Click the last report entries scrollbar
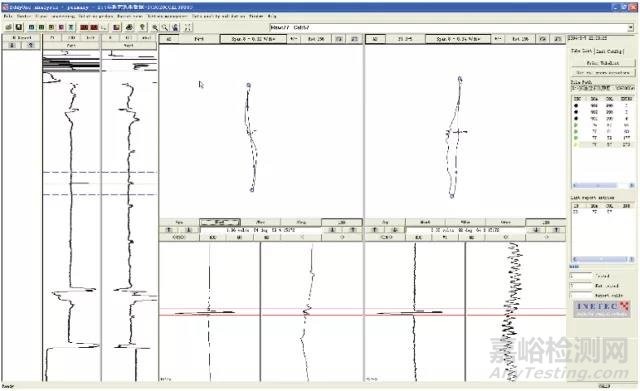This screenshot has height=391, width=640. [603, 259]
